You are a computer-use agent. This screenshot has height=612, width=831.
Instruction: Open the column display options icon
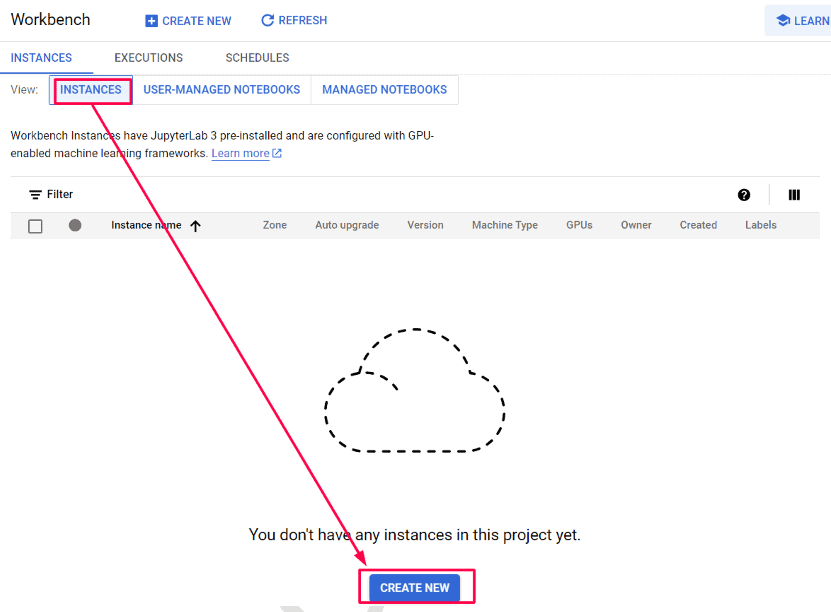point(793,194)
